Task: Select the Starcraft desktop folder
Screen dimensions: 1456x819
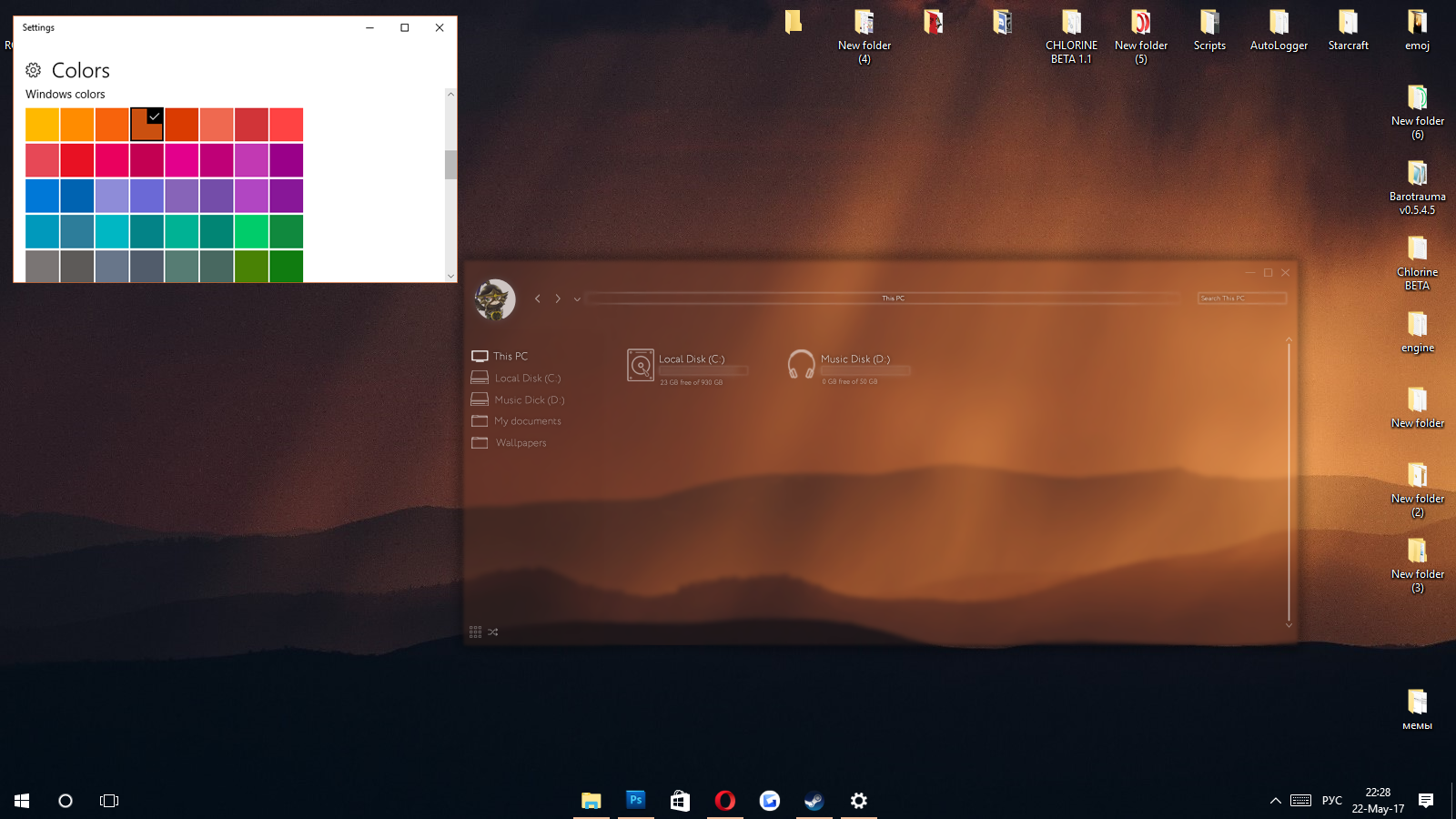Action: click(x=1349, y=30)
